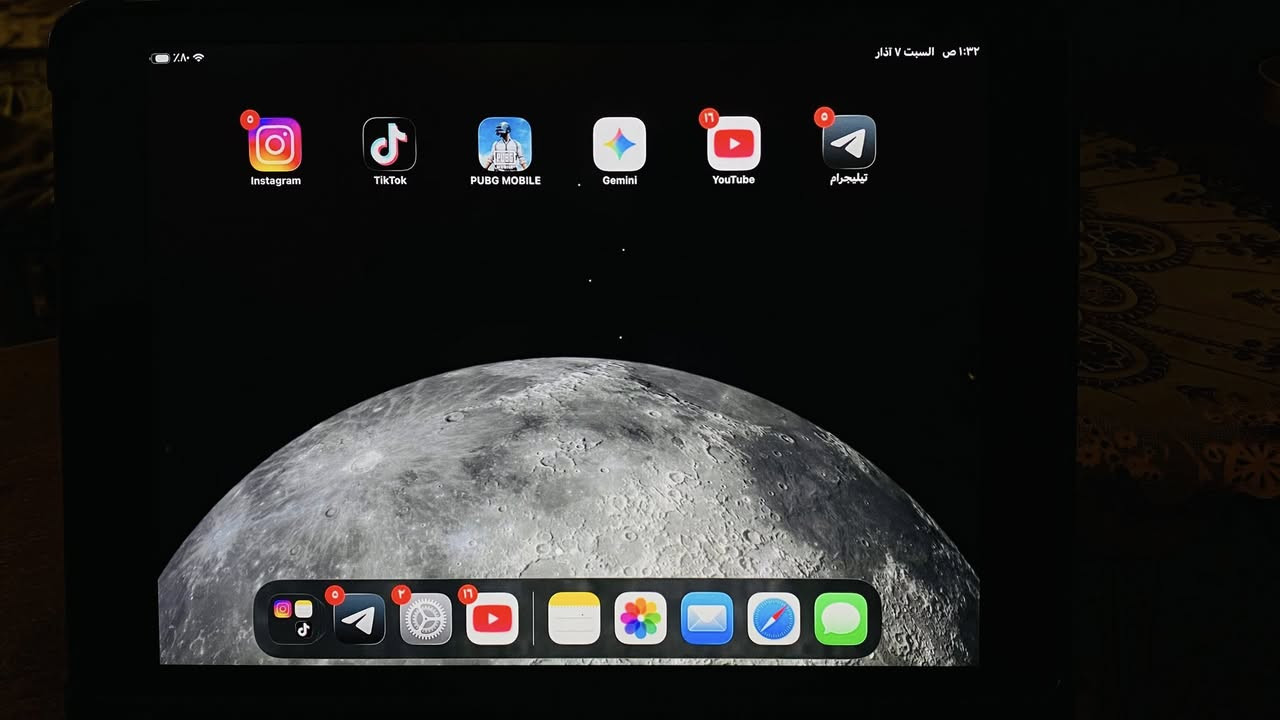The image size is (1280, 720).
Task: Open the Notes app in the dock
Action: click(574, 619)
